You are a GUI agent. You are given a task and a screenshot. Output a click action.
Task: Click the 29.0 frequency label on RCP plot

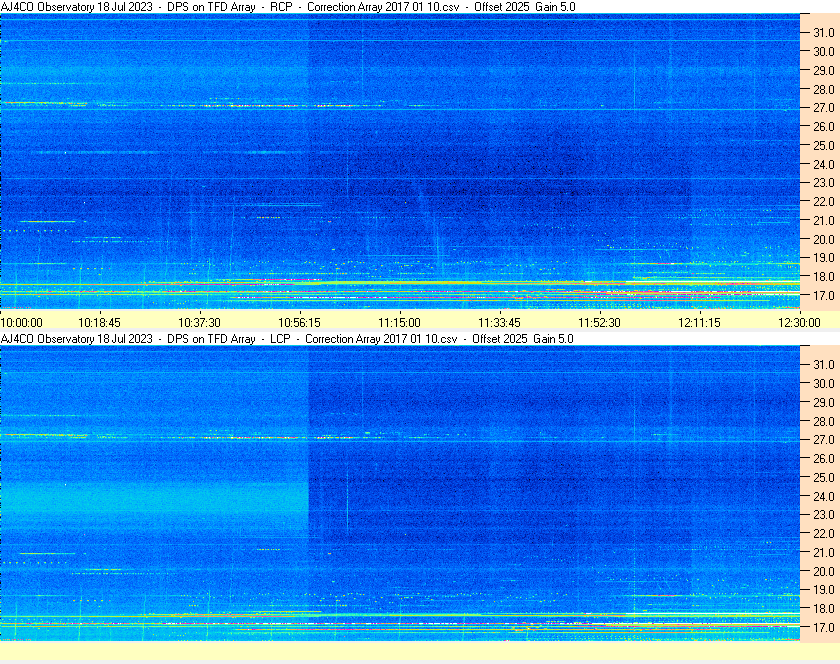click(x=824, y=71)
